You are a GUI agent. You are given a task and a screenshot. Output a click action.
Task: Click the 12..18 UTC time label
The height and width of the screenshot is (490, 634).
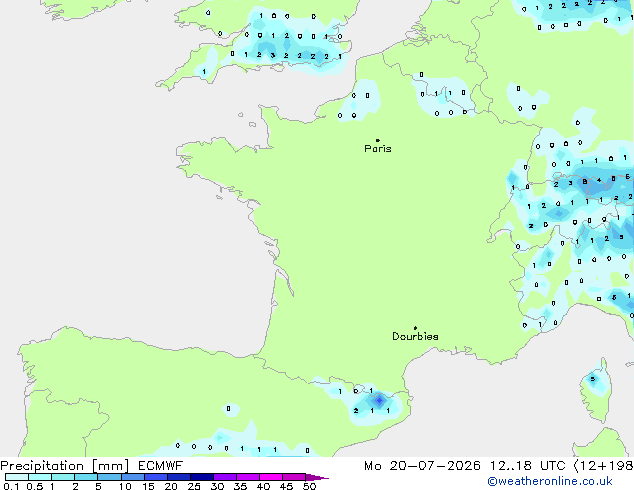[x=527, y=466]
